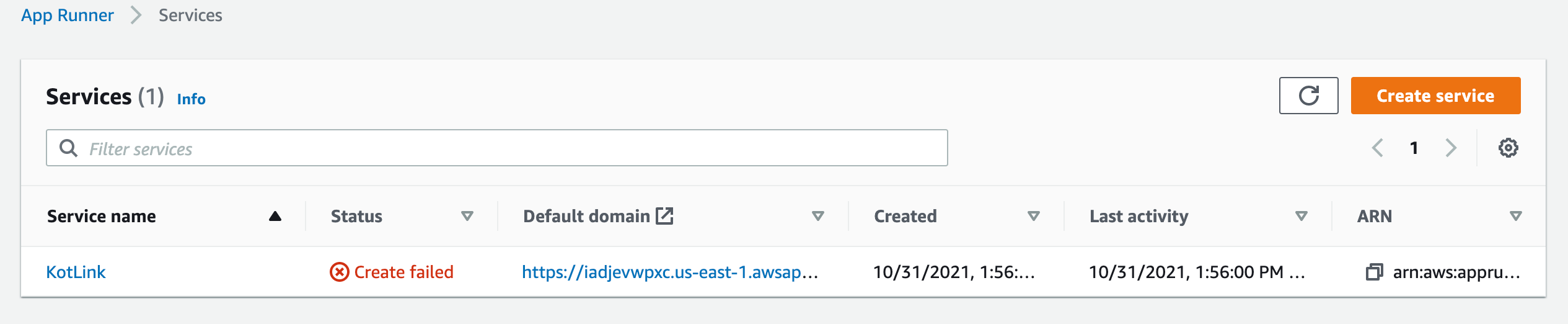Click the Create service button
The width and height of the screenshot is (1568, 324).
(x=1435, y=96)
